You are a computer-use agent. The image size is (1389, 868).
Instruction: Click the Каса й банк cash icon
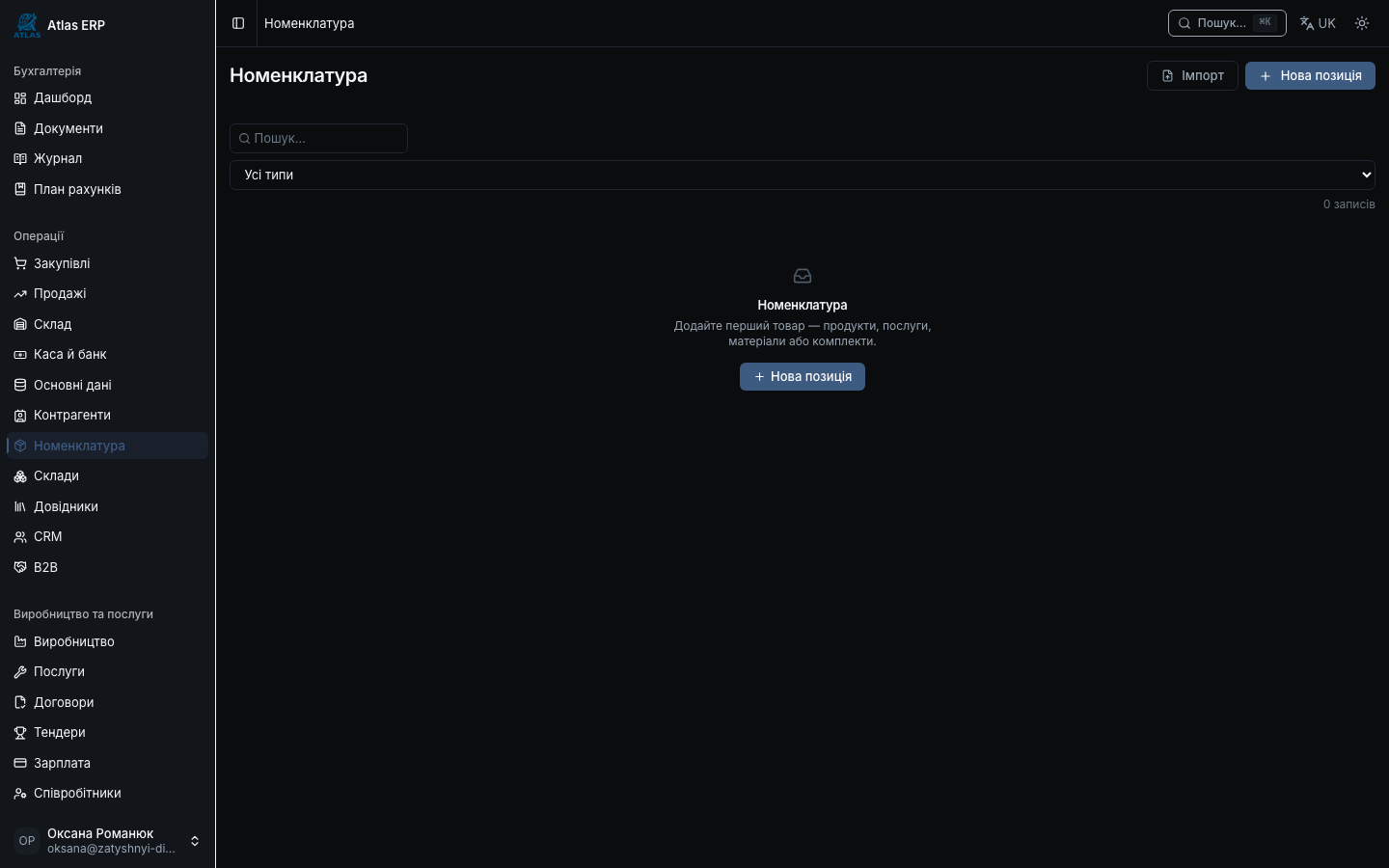[20, 354]
